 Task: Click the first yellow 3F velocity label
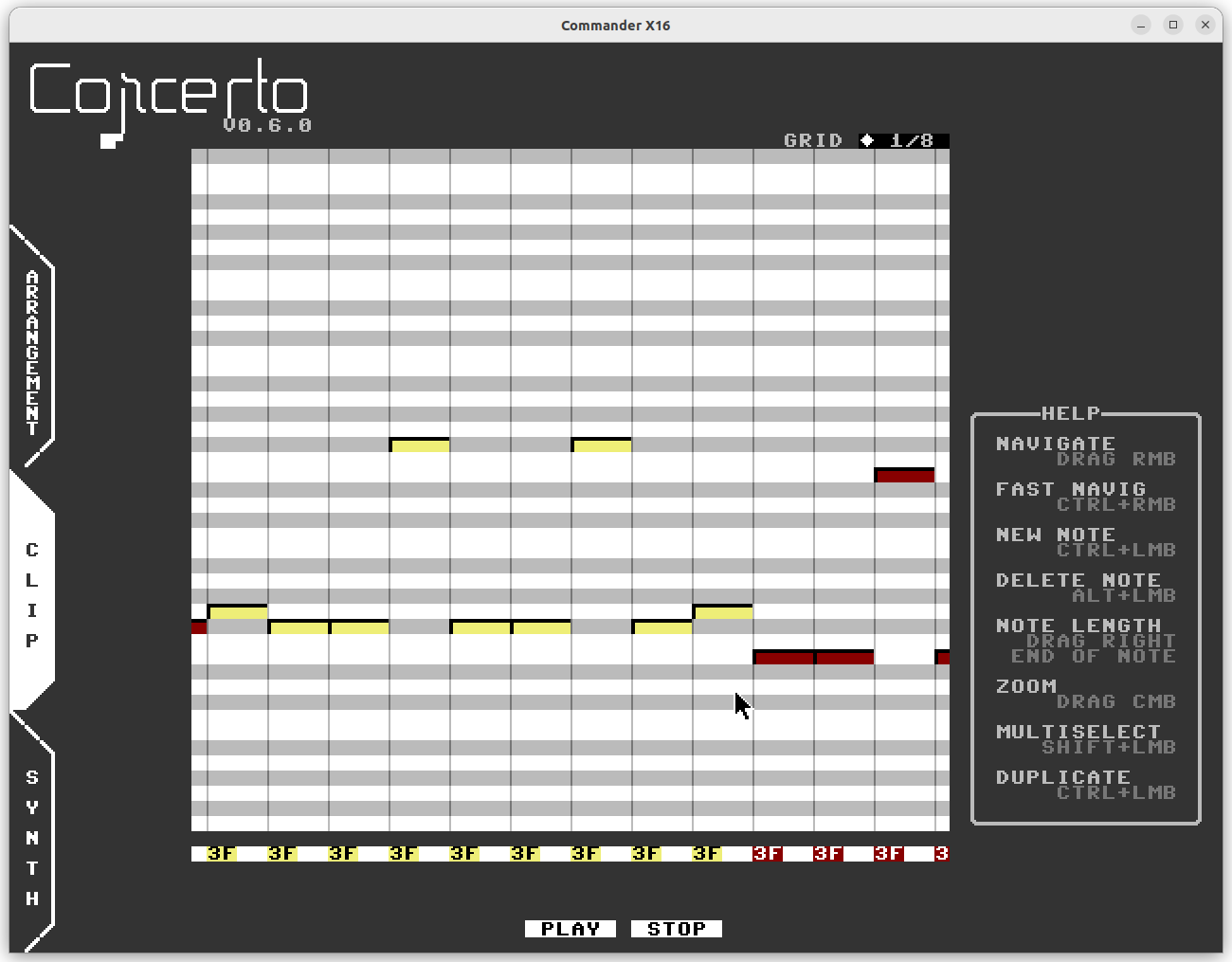click(x=222, y=854)
